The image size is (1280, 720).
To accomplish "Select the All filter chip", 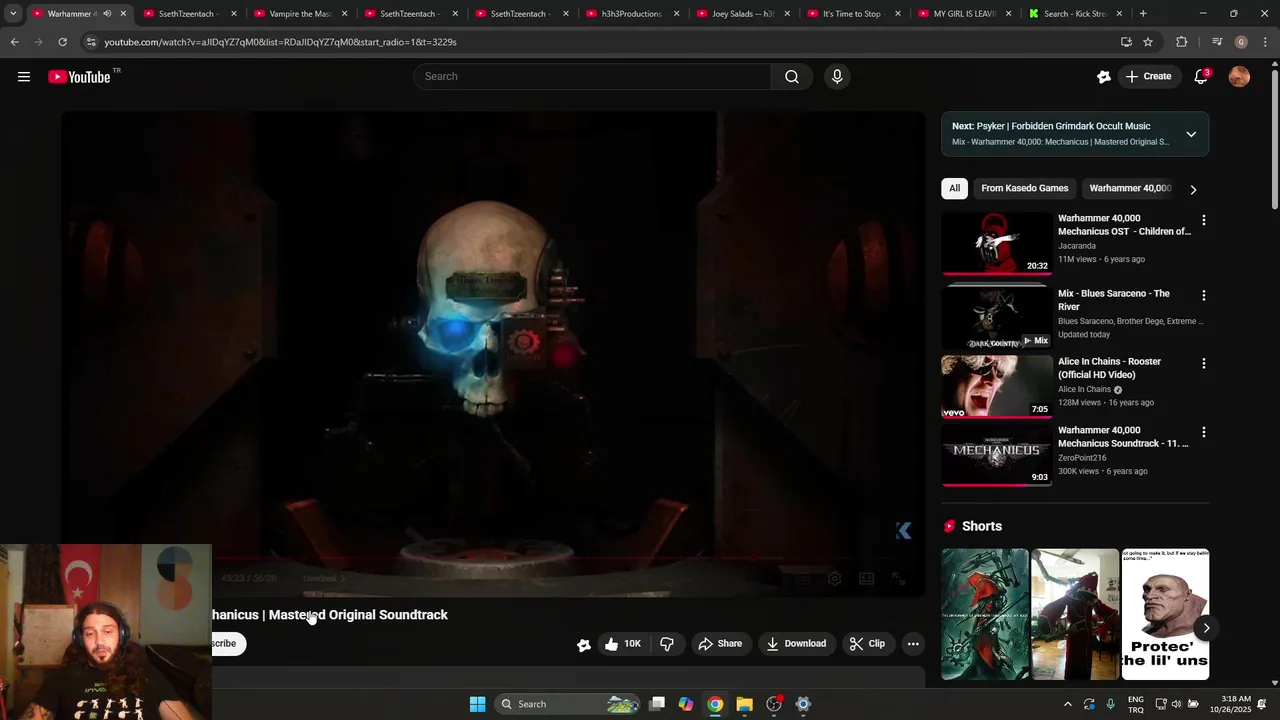I will pyautogui.click(x=954, y=188).
